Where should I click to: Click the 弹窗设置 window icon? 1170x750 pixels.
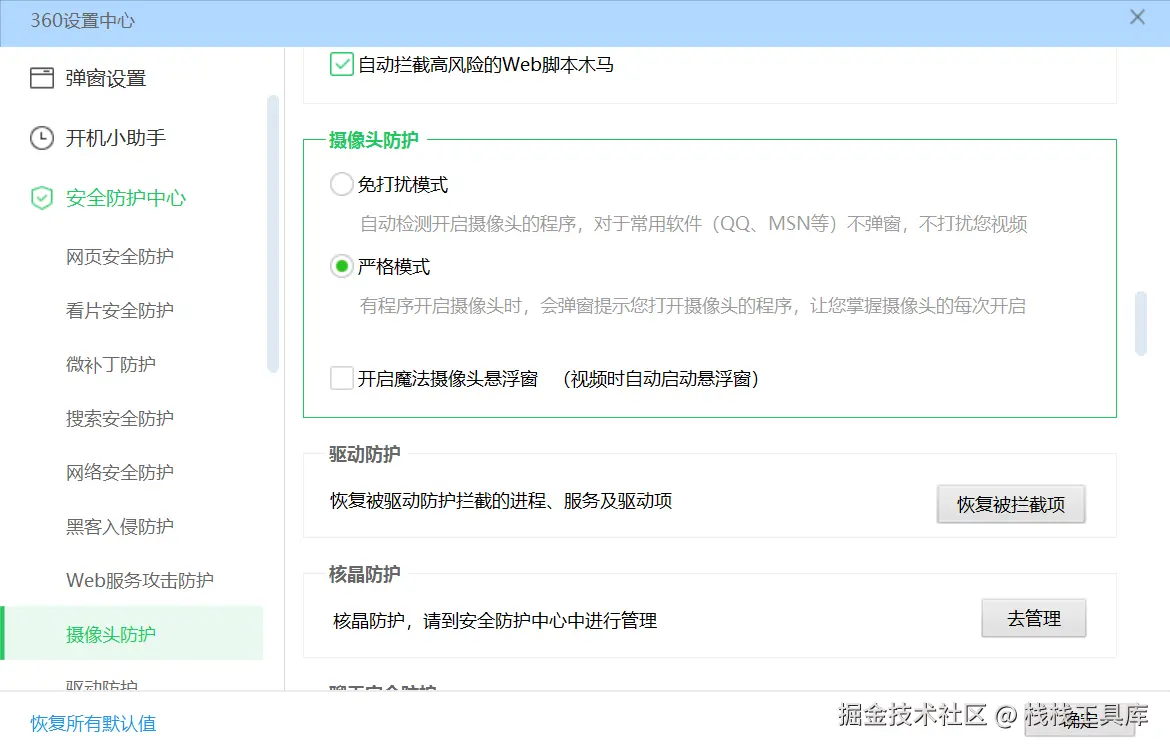42,78
